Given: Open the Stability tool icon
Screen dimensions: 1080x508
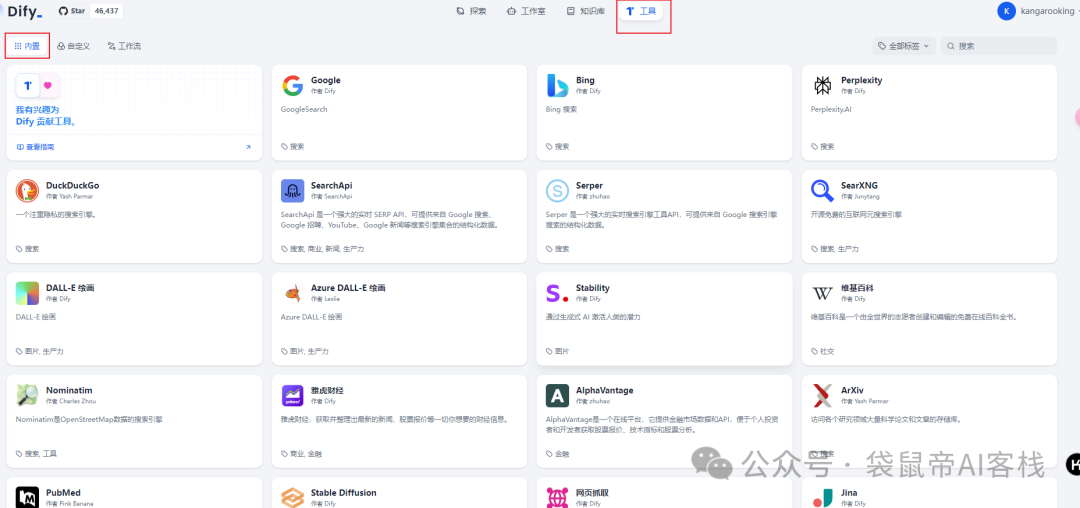Looking at the screenshot, I should [558, 293].
